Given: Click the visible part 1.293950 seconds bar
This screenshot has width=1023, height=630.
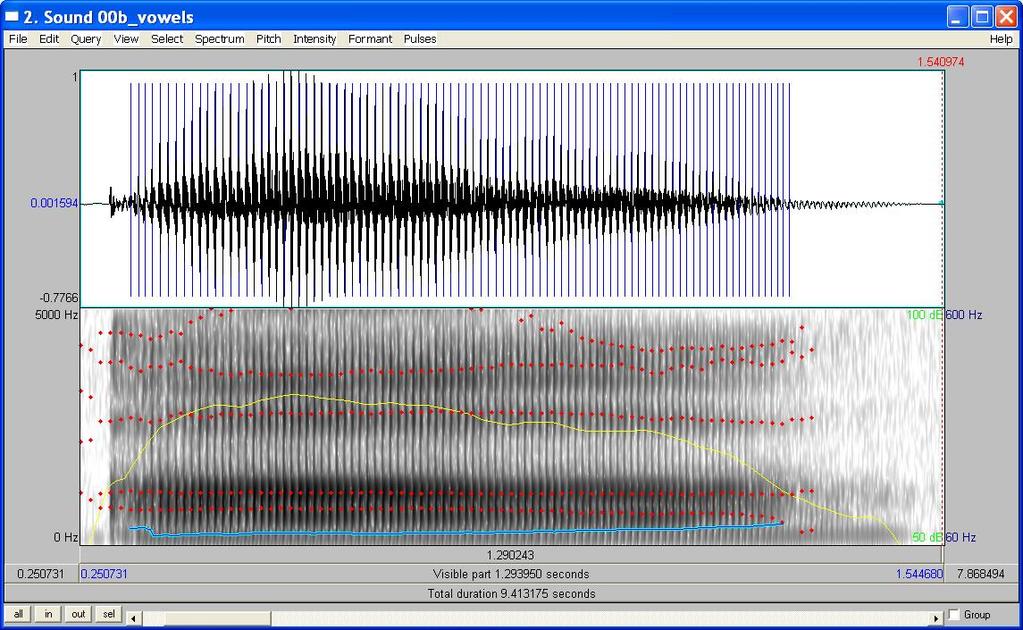Looking at the screenshot, I should 511,574.
